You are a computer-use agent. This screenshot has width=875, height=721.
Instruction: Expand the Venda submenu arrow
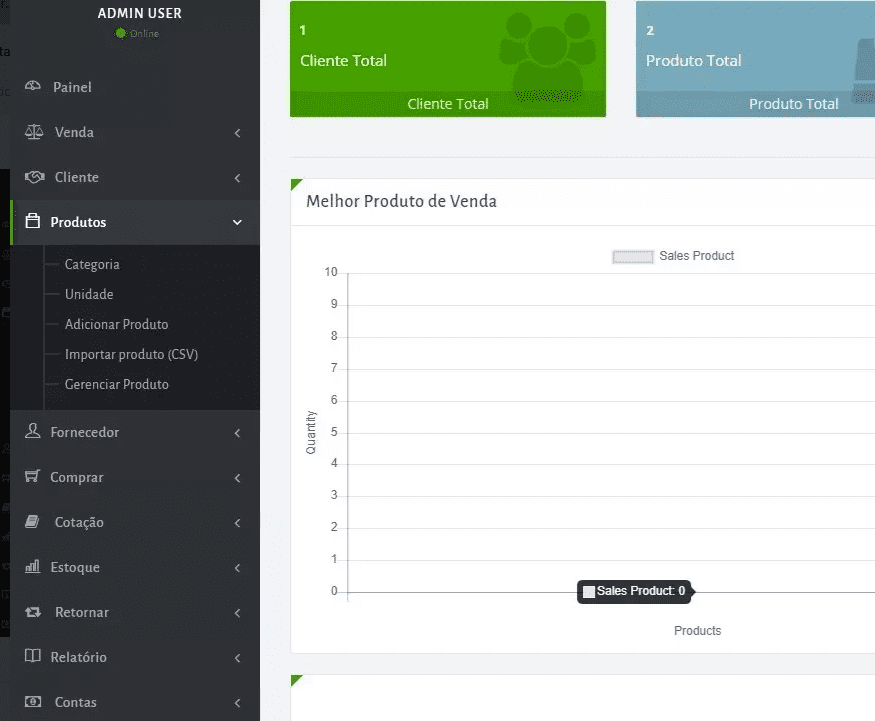pos(237,132)
